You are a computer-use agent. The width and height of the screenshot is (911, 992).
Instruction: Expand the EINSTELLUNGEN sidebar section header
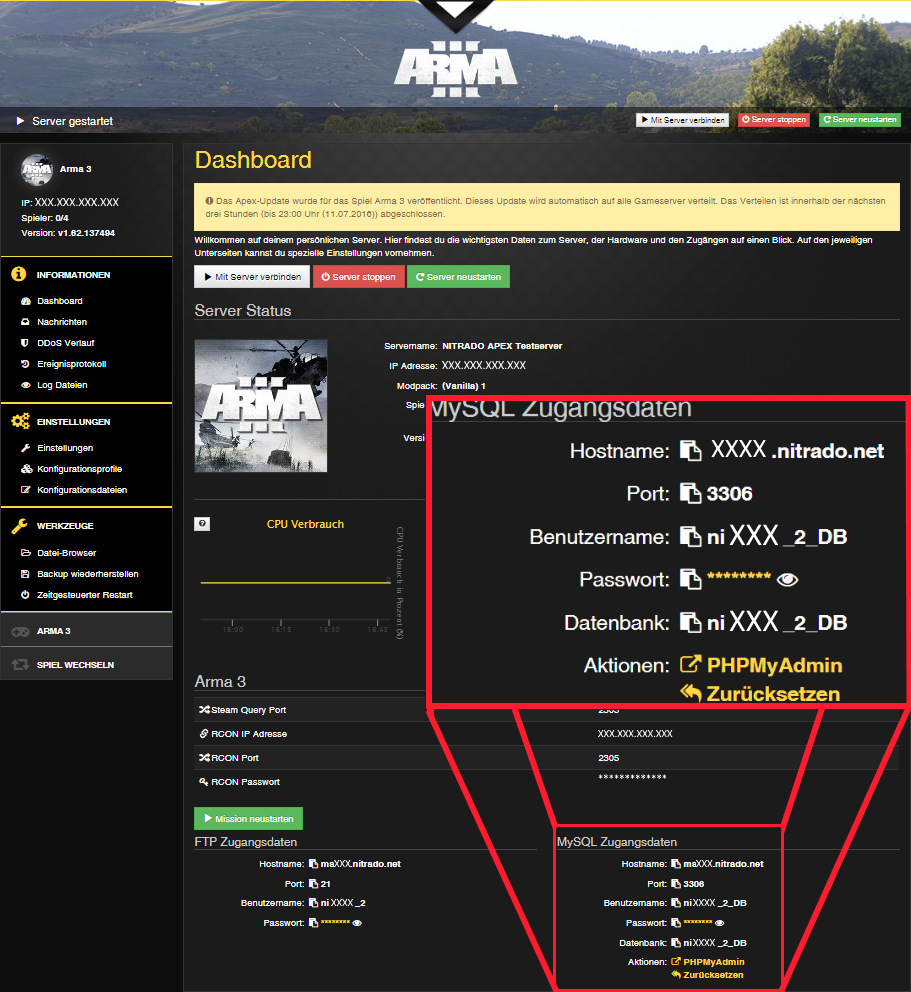click(87, 421)
